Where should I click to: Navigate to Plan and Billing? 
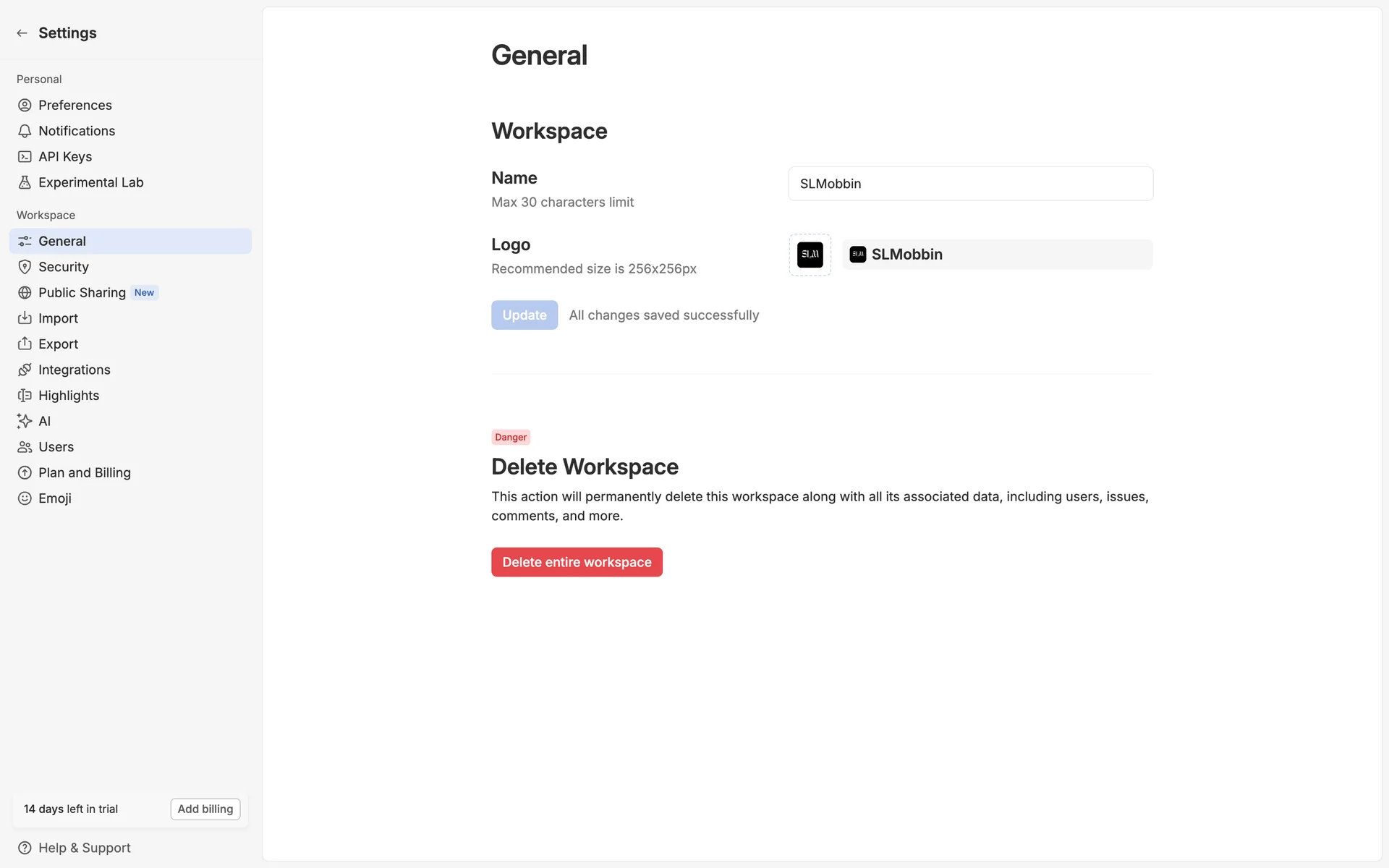pos(84,473)
